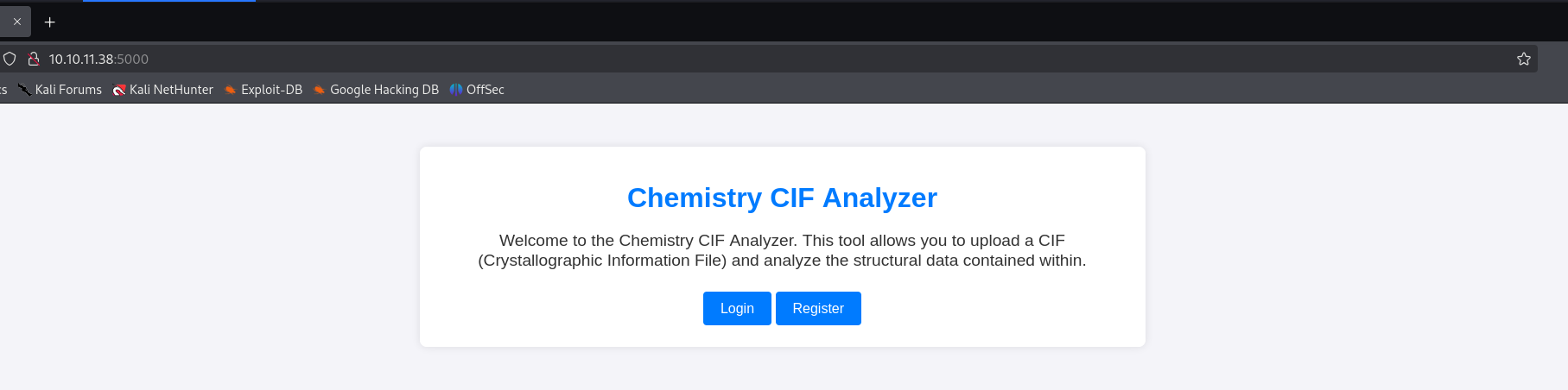Open the cut-off bookmark at the bar's left edge

point(3,90)
